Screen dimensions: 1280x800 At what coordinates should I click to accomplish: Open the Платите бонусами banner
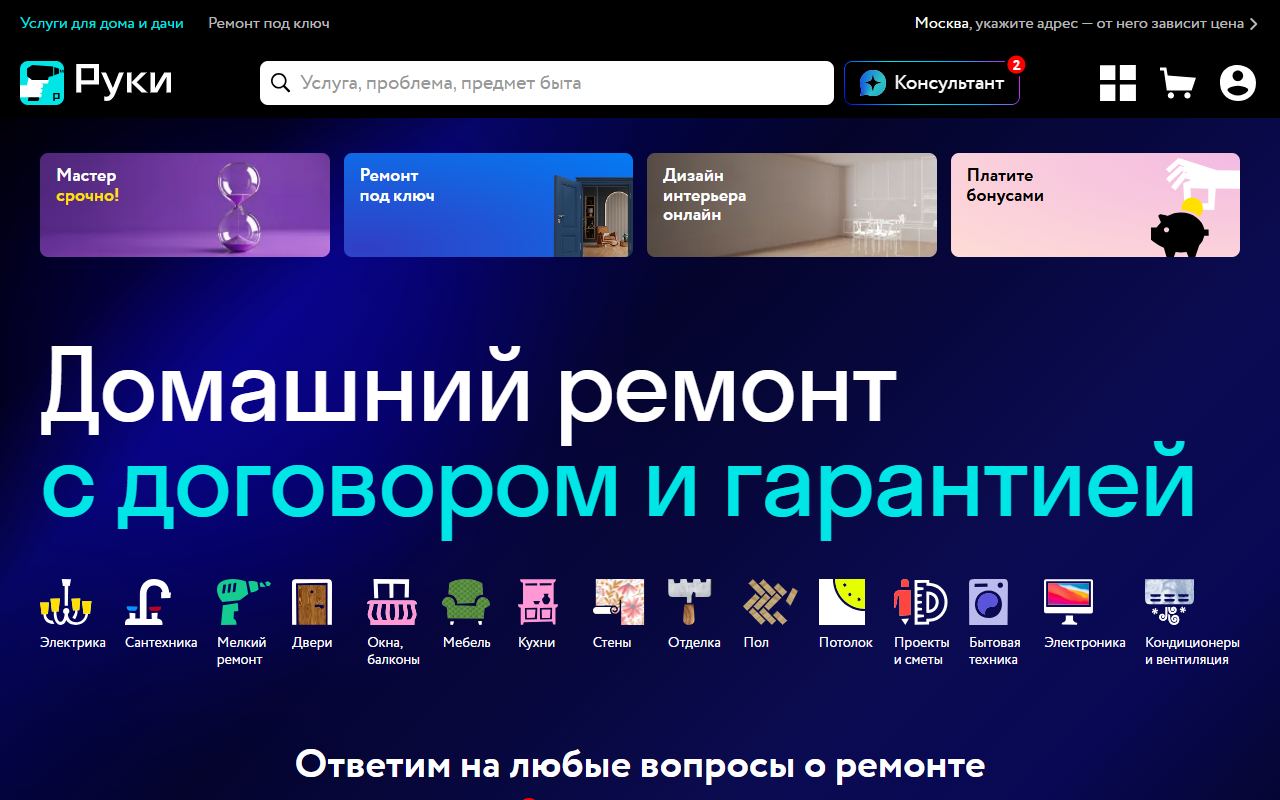1095,205
